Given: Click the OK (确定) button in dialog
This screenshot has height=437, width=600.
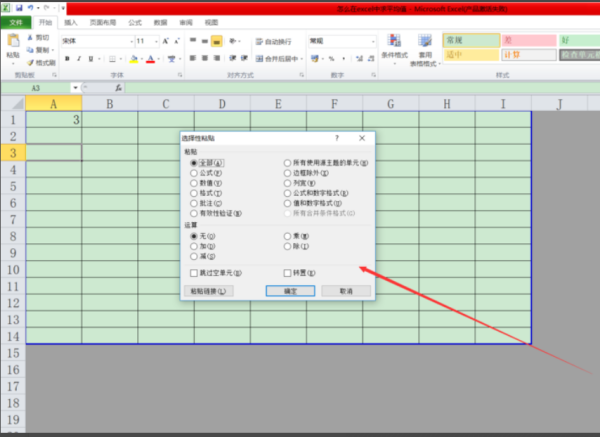Looking at the screenshot, I should click(x=290, y=291).
